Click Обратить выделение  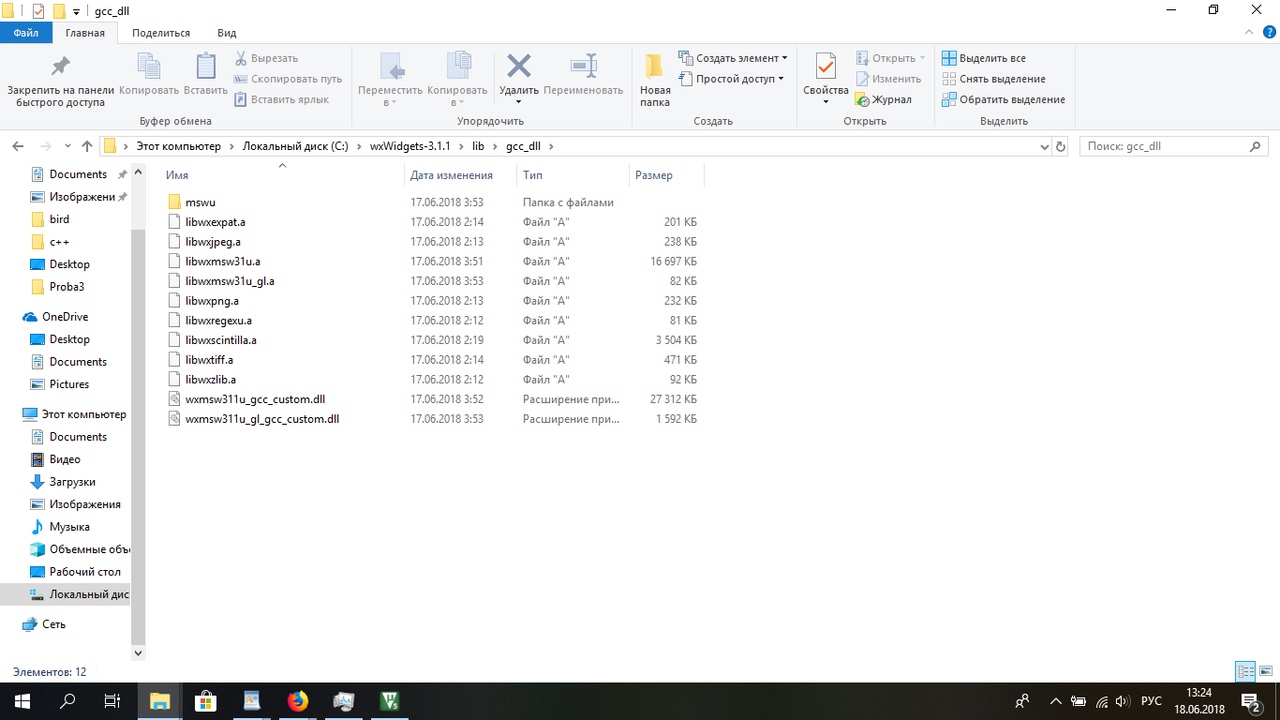1004,99
